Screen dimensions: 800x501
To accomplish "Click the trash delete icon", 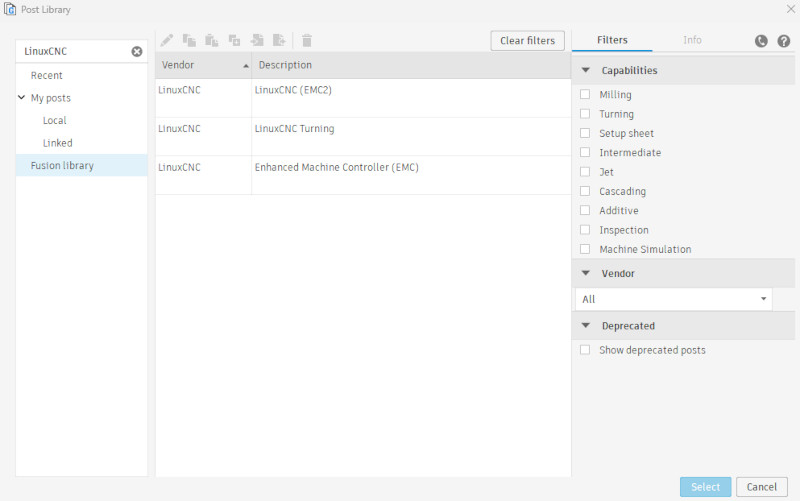I will (307, 40).
